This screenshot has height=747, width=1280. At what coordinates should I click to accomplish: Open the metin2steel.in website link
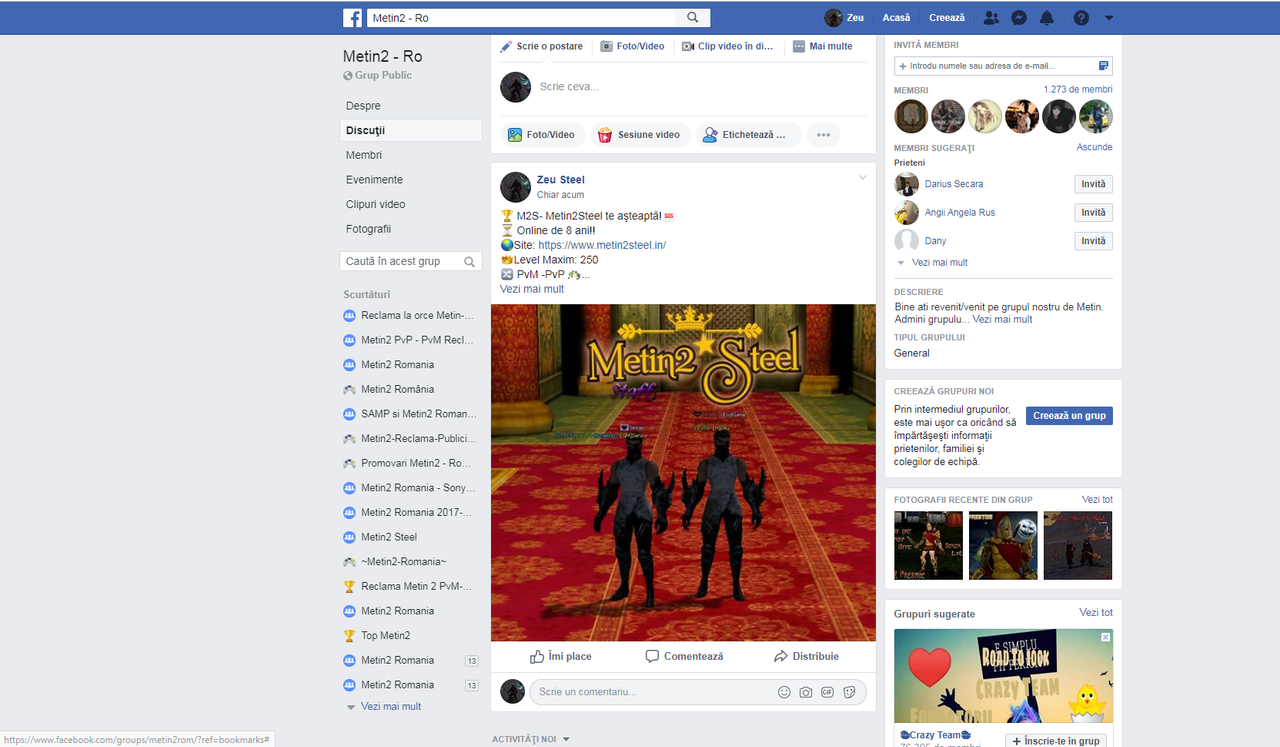coord(602,245)
